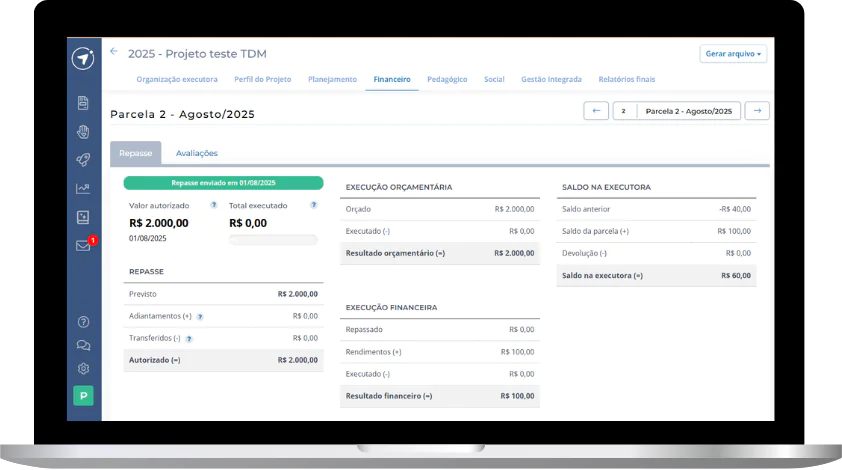Go to the next parcela with the right arrow

[757, 111]
